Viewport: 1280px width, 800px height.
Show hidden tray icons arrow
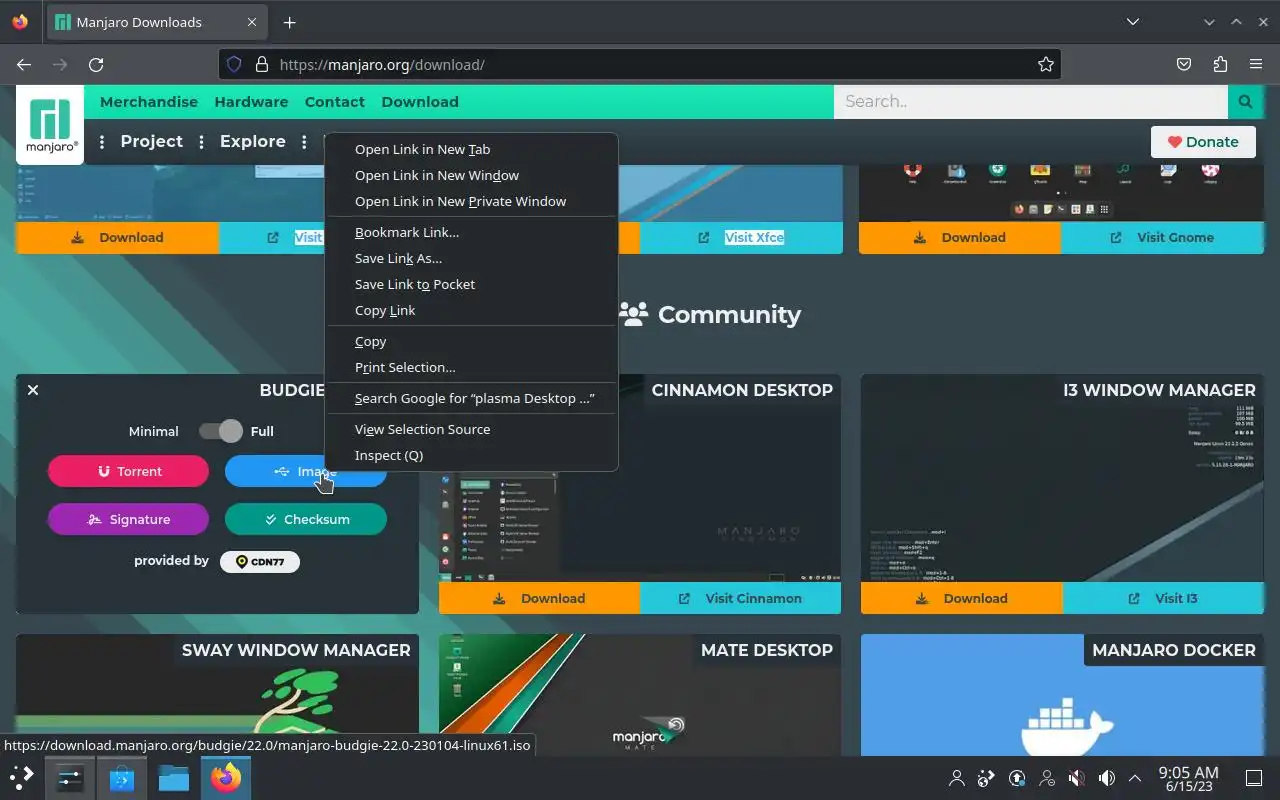(1135, 778)
